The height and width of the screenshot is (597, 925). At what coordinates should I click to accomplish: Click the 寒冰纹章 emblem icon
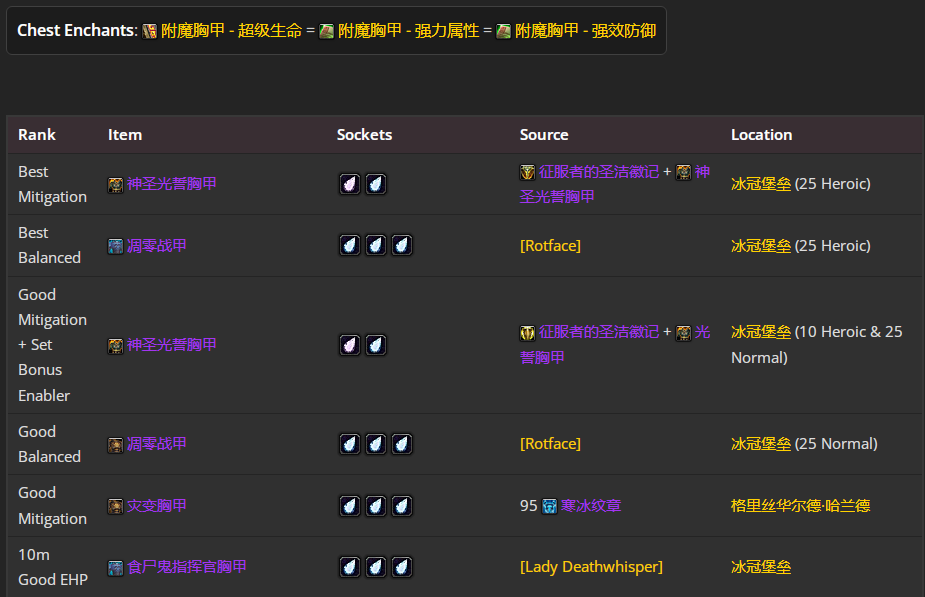pos(550,506)
